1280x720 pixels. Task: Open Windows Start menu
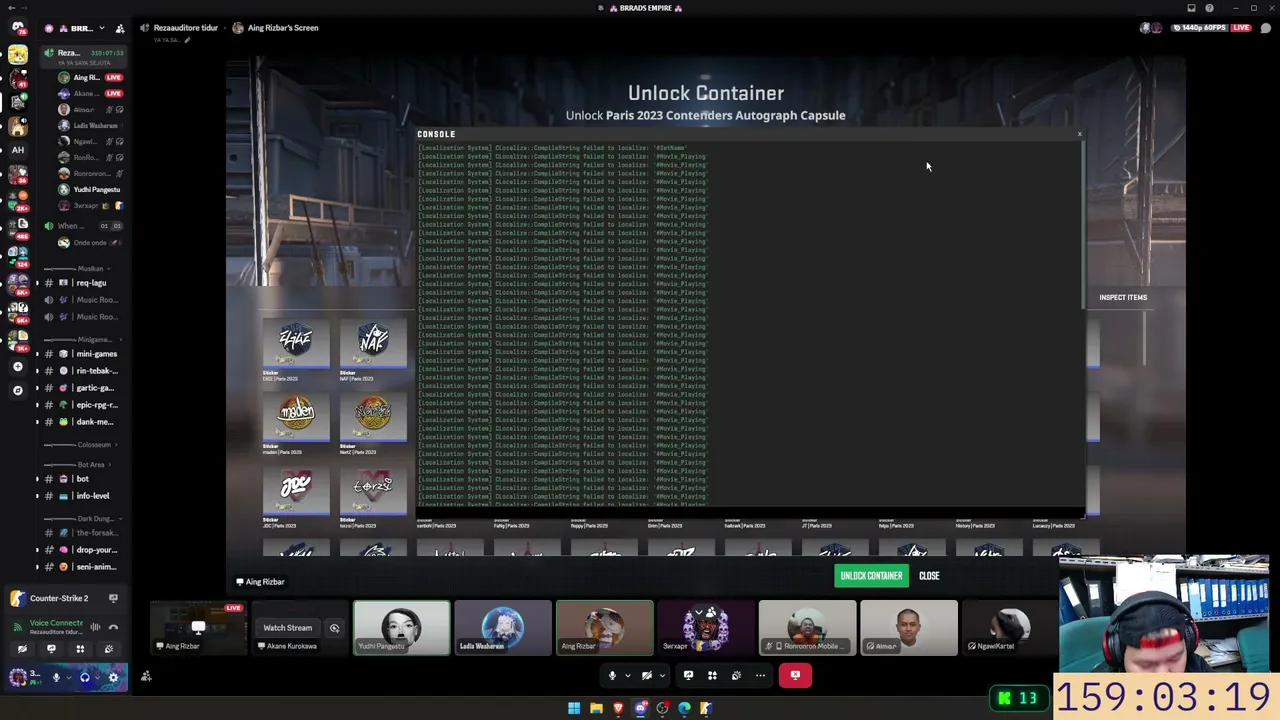click(x=574, y=708)
